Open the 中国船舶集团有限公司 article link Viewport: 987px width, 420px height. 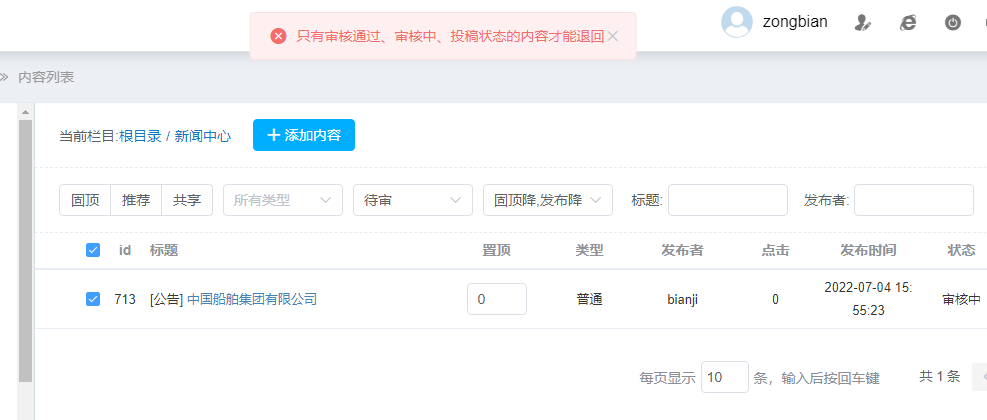(252, 299)
